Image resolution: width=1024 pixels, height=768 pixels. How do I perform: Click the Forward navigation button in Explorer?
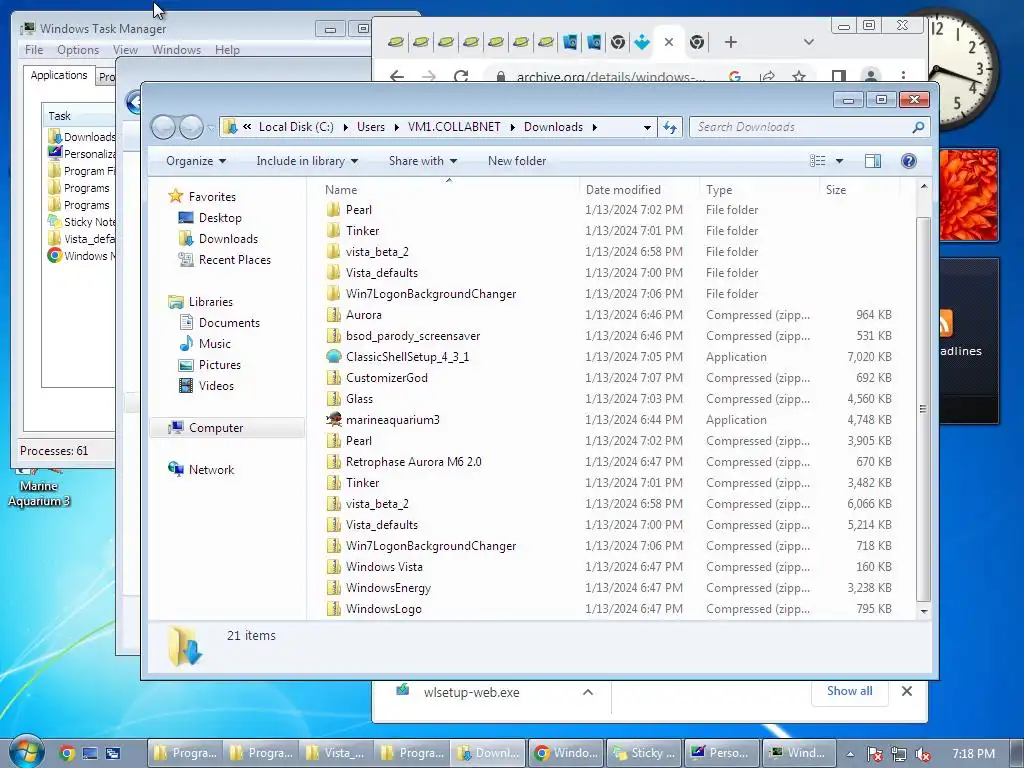click(191, 127)
